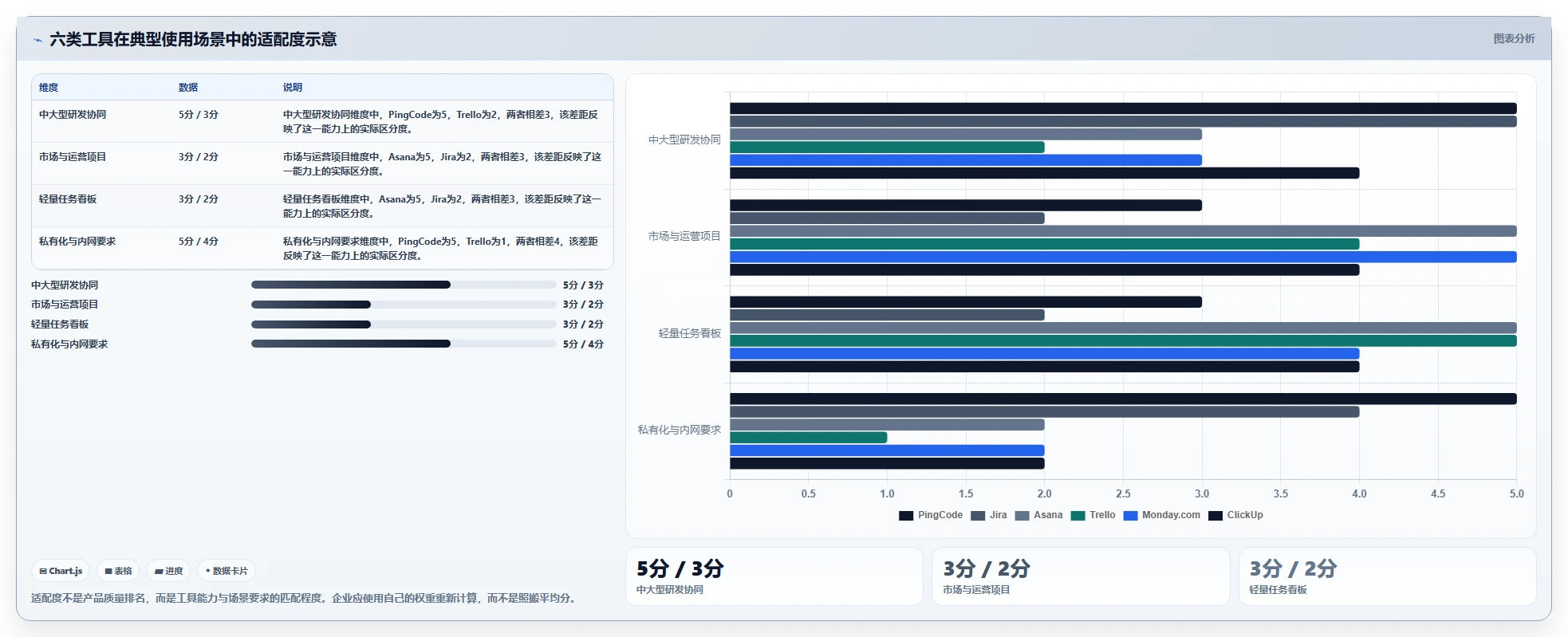Click the 5.0 x-axis tick label
Image resolution: width=1568 pixels, height=637 pixels.
[x=1517, y=494]
